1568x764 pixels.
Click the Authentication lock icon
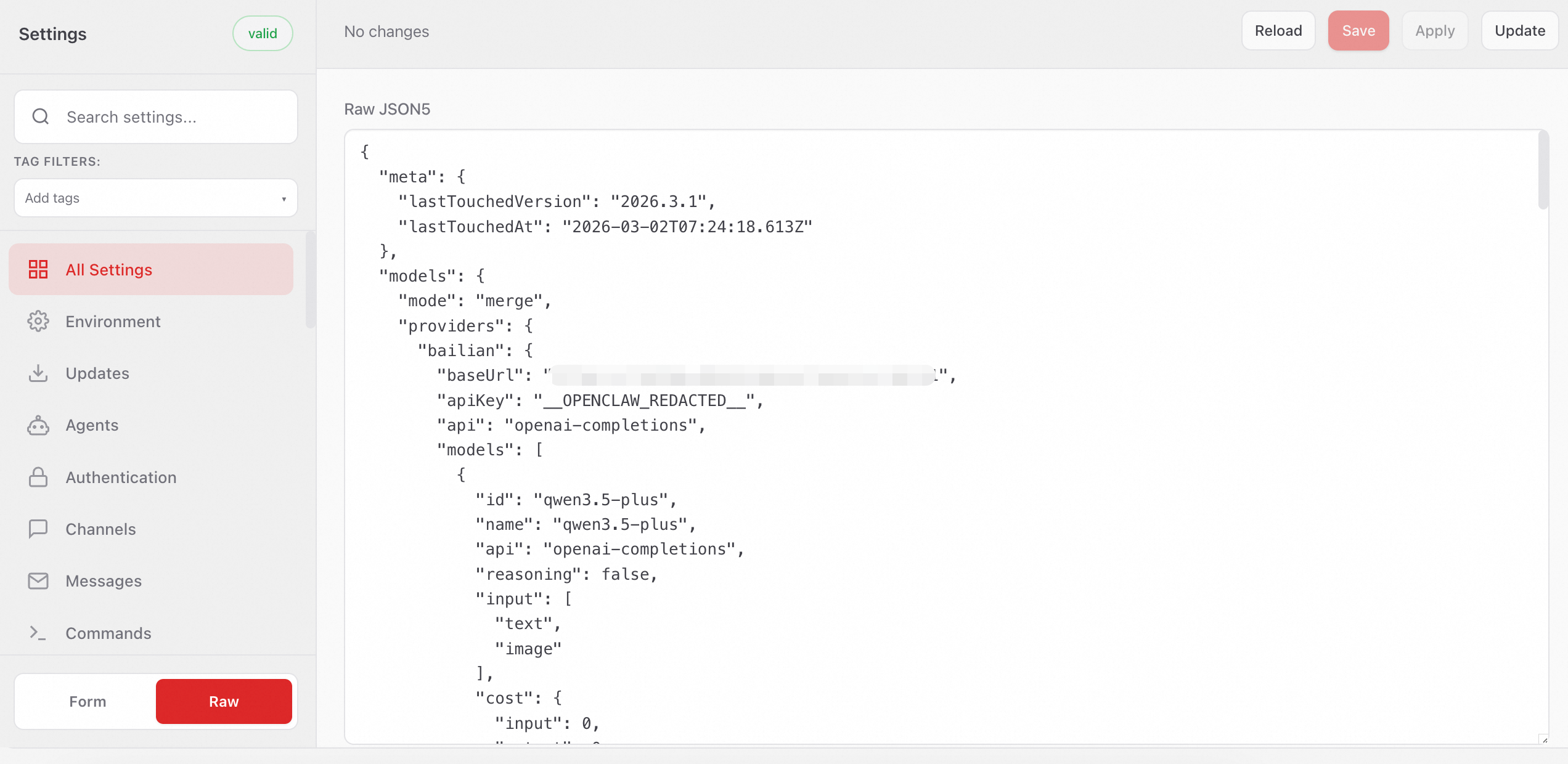tap(38, 477)
